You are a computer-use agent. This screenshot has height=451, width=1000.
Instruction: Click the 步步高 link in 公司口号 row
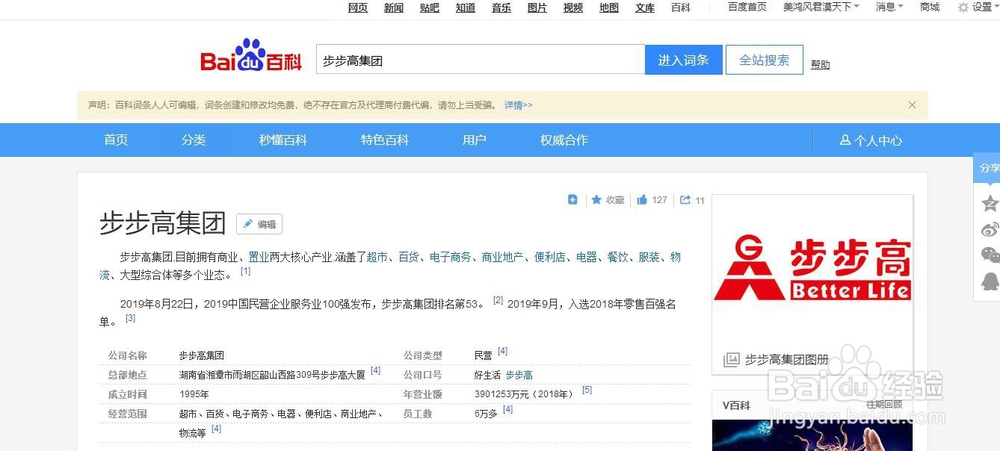point(519,375)
